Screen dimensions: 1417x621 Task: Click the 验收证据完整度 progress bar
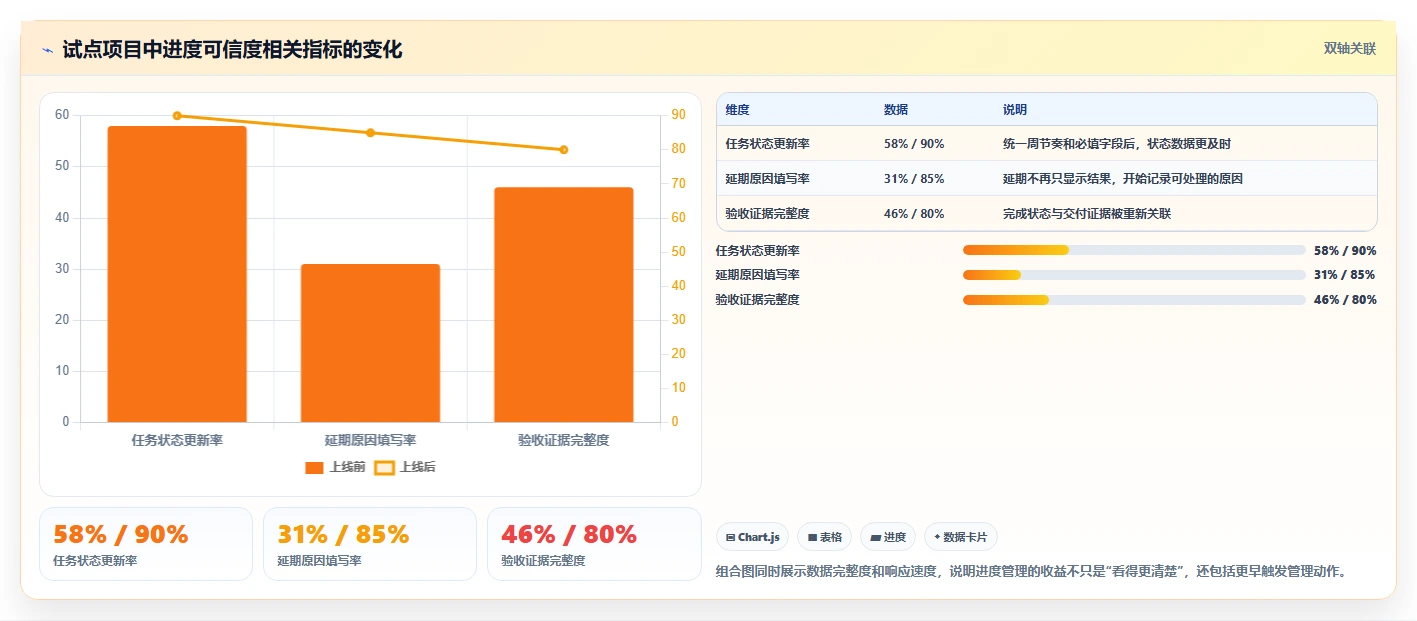point(1134,300)
